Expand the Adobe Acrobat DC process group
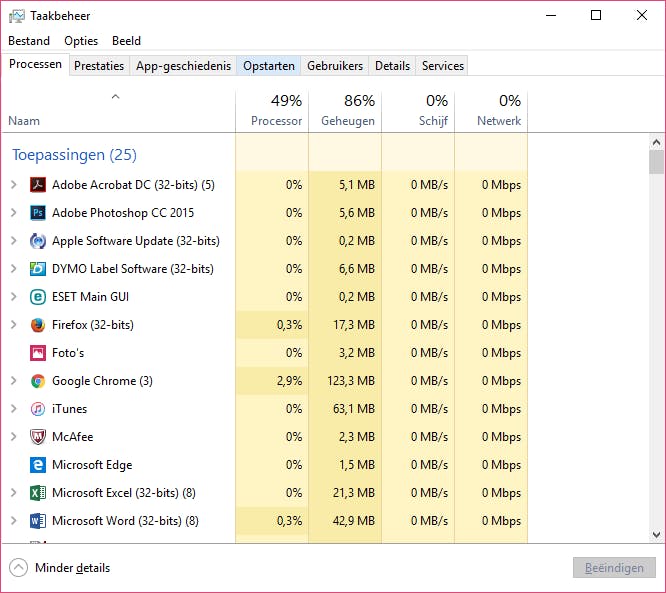 [14, 185]
